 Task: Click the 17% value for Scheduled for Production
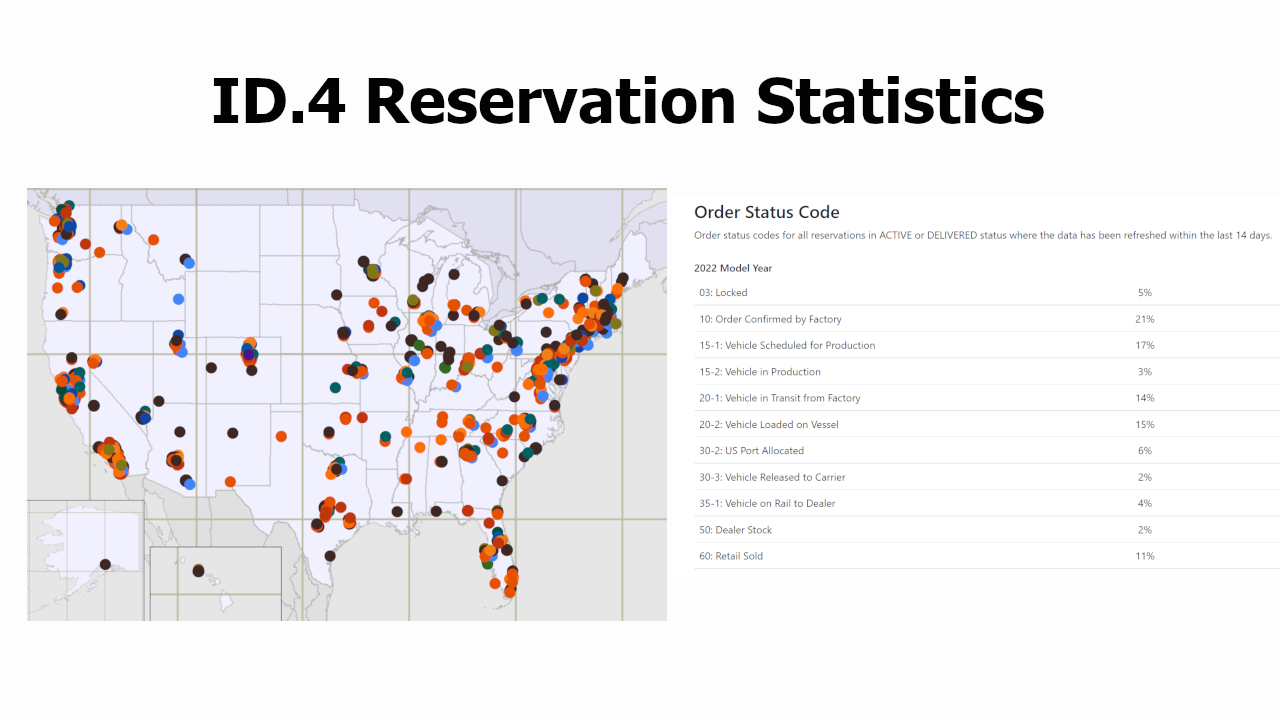point(1145,345)
